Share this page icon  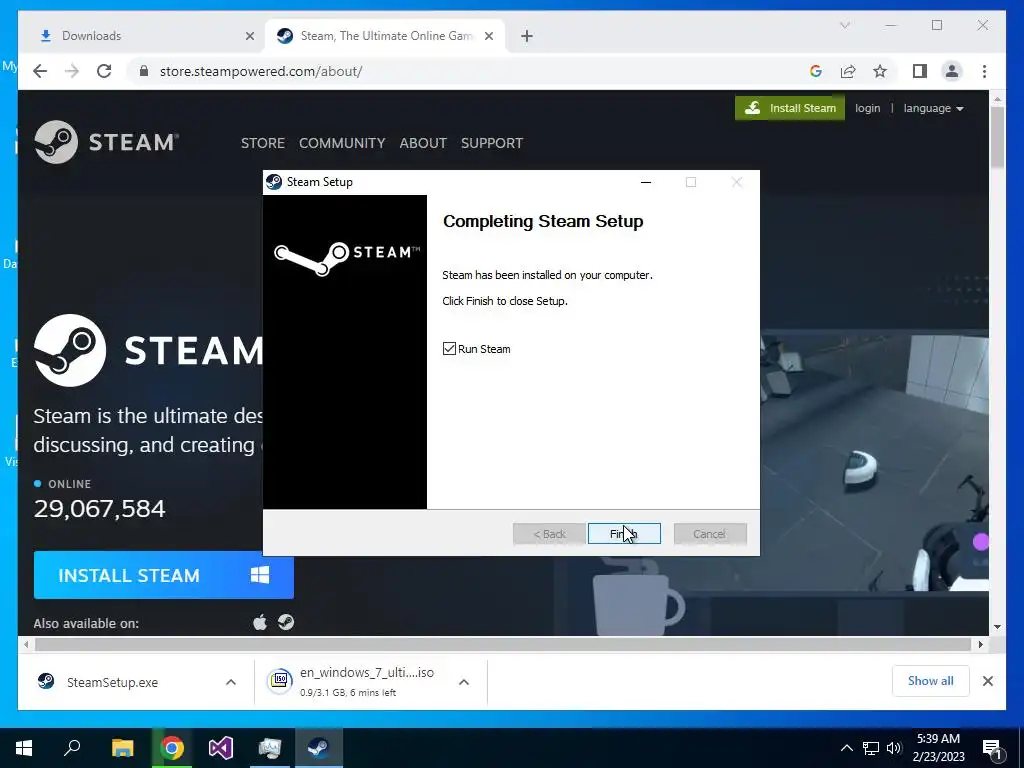click(848, 71)
